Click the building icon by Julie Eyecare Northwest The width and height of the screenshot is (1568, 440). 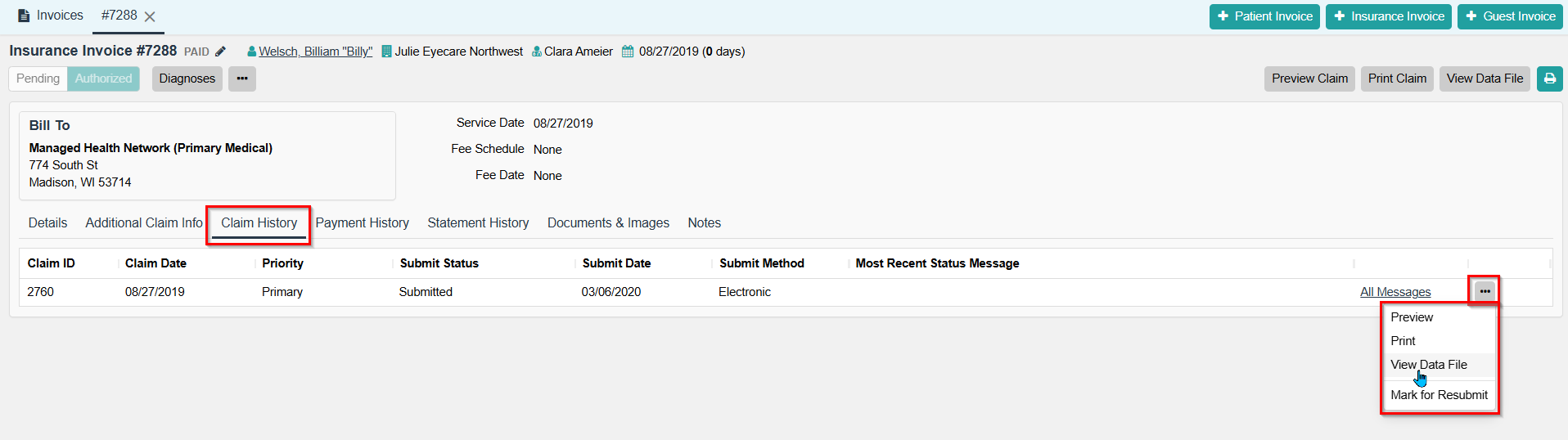point(386,52)
